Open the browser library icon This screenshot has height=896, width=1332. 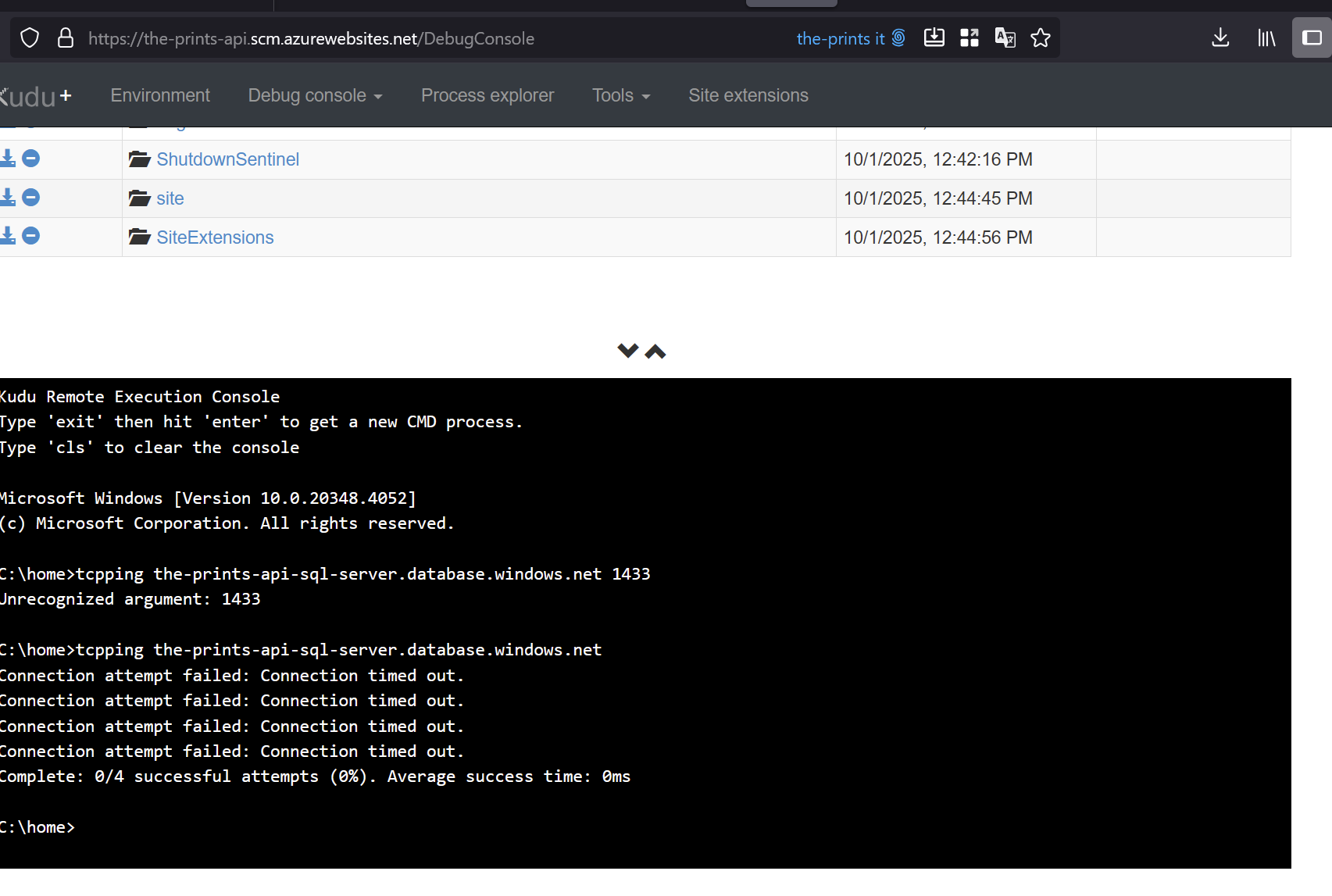pos(1266,37)
